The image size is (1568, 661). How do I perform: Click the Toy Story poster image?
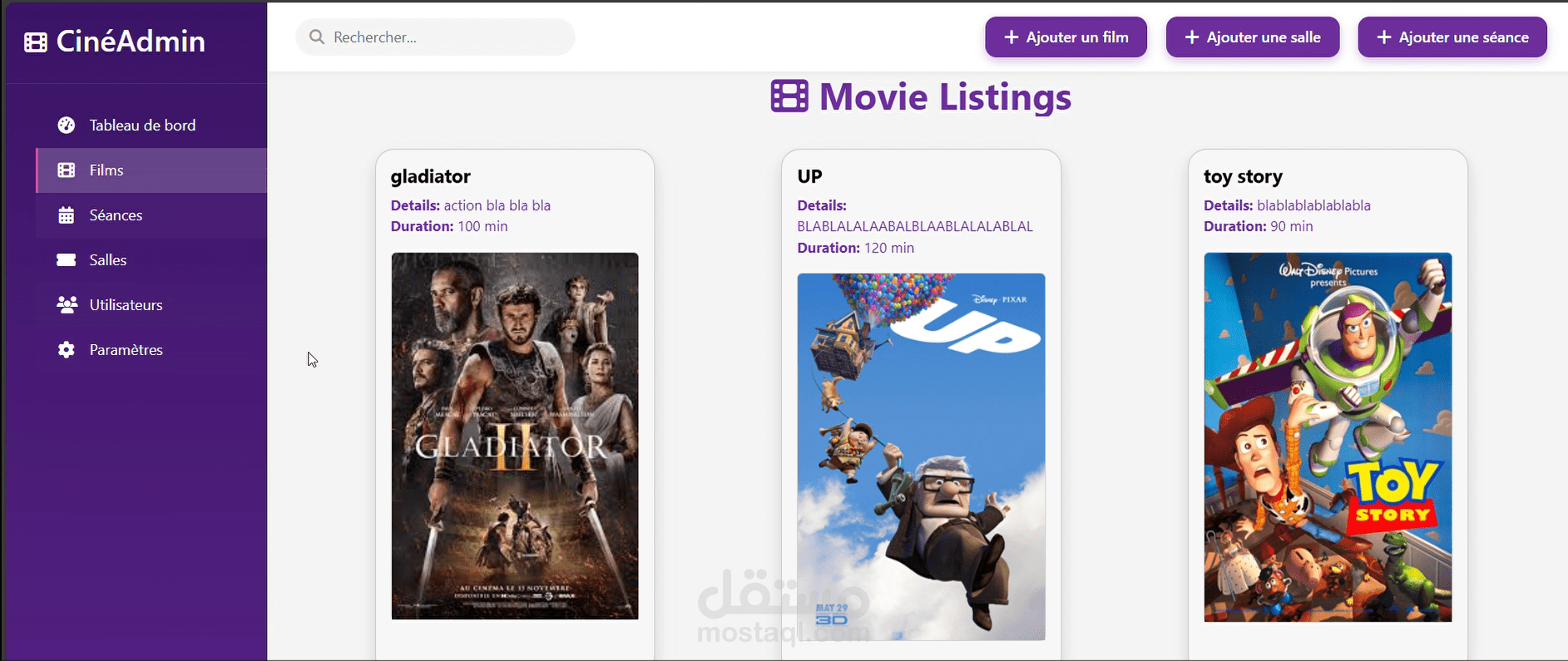(1328, 437)
